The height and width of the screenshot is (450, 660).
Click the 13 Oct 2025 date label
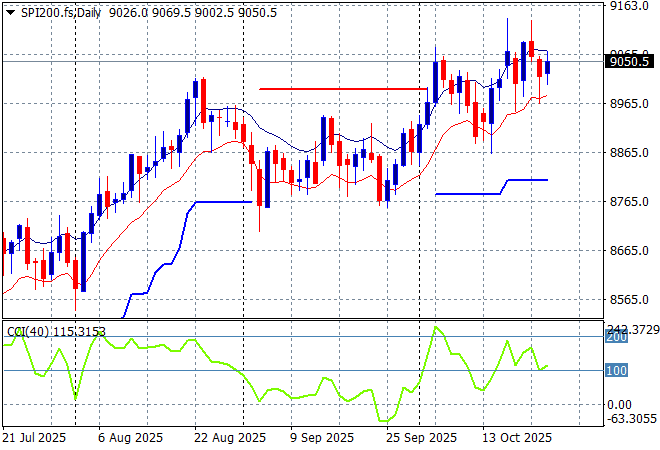pyautogui.click(x=517, y=438)
